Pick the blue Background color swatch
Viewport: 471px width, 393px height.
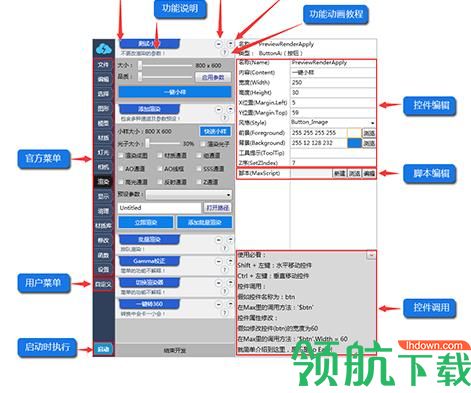[x=355, y=143]
